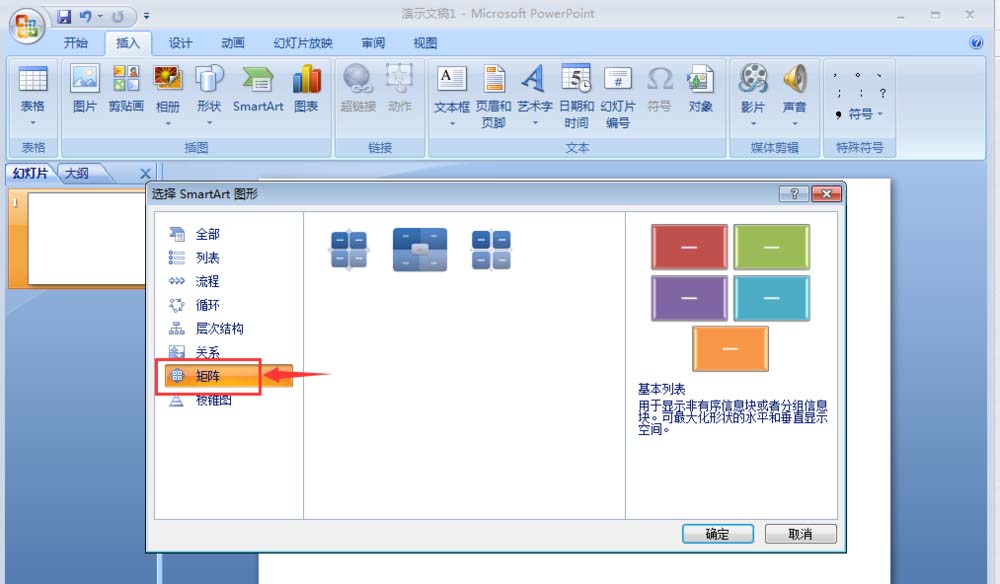Choose the third grid matrix layout

[491, 250]
